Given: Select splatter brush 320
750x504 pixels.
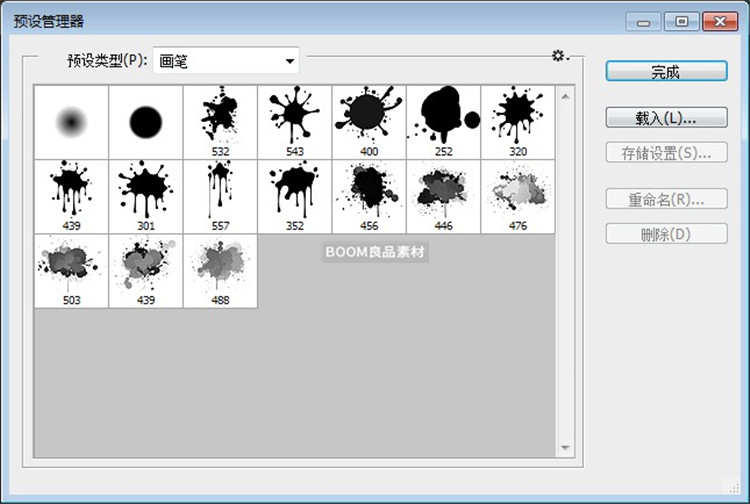Looking at the screenshot, I should point(518,122).
